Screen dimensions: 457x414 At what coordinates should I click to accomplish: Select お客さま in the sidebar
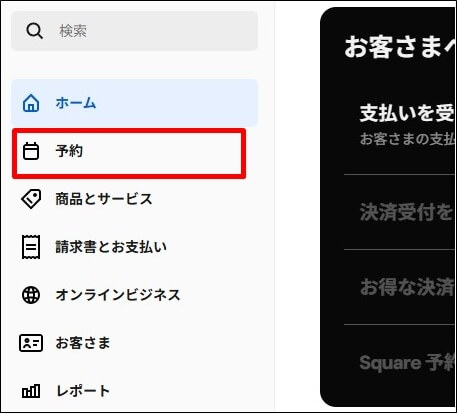pyautogui.click(x=134, y=343)
